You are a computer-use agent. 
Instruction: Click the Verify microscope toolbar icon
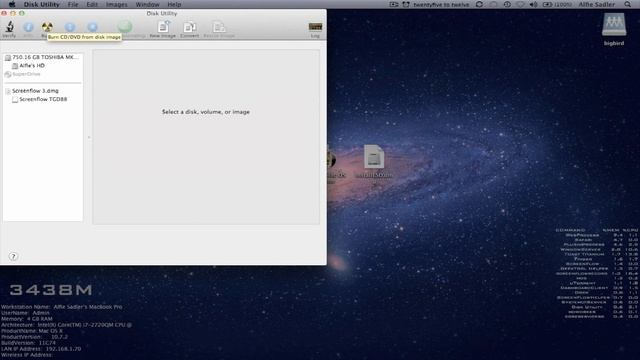(9, 27)
